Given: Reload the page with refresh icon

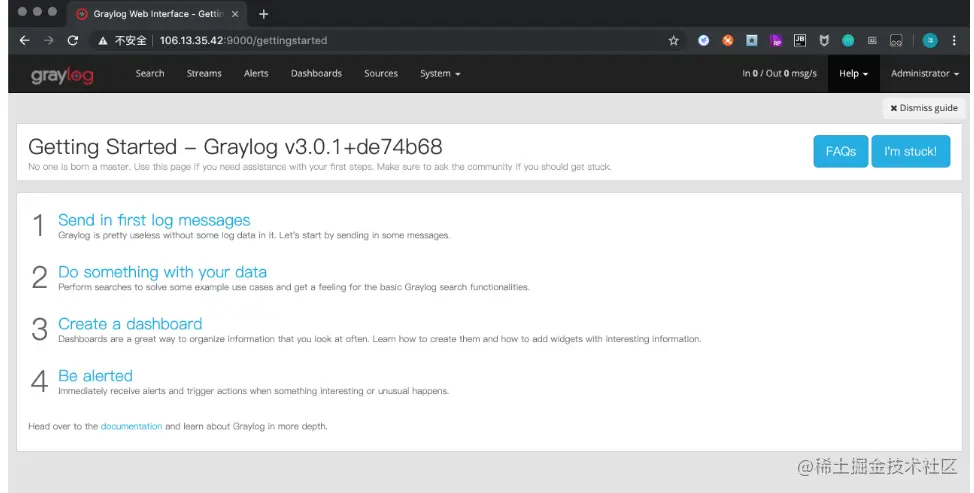Looking at the screenshot, I should click(x=73, y=40).
